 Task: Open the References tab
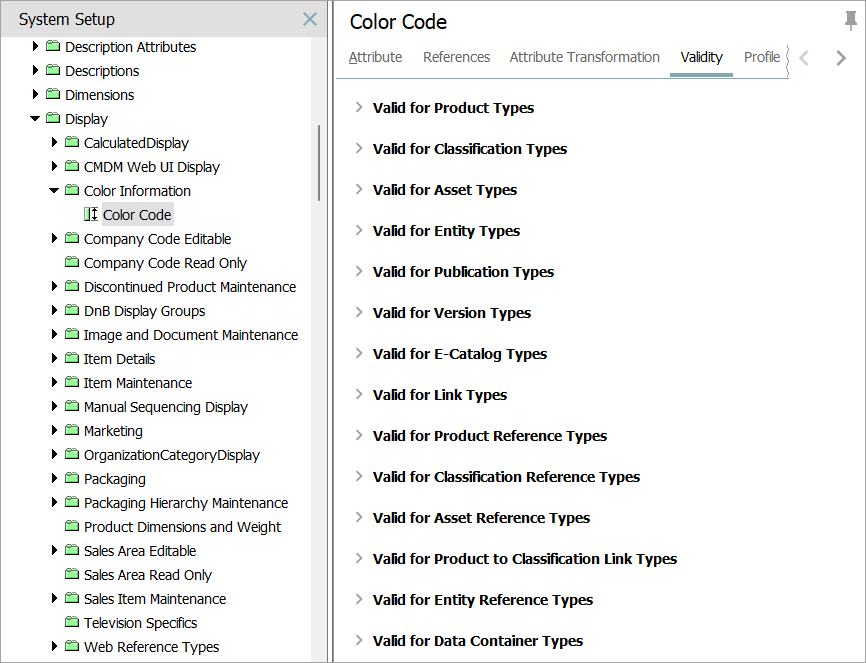pyautogui.click(x=456, y=57)
